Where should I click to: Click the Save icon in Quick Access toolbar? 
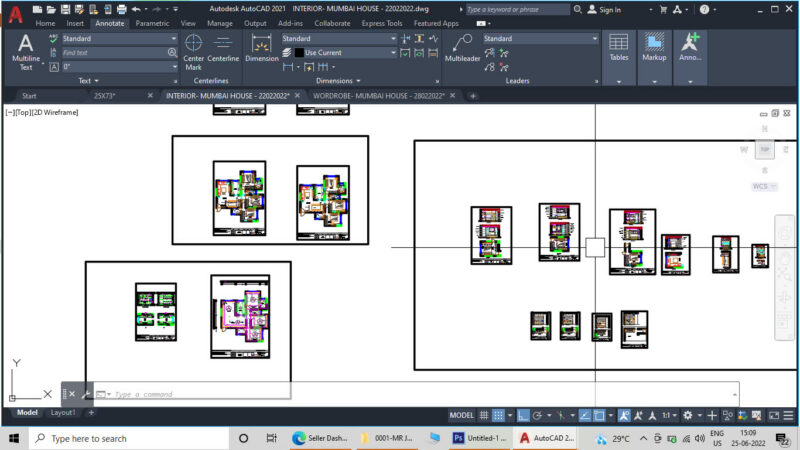[65, 9]
